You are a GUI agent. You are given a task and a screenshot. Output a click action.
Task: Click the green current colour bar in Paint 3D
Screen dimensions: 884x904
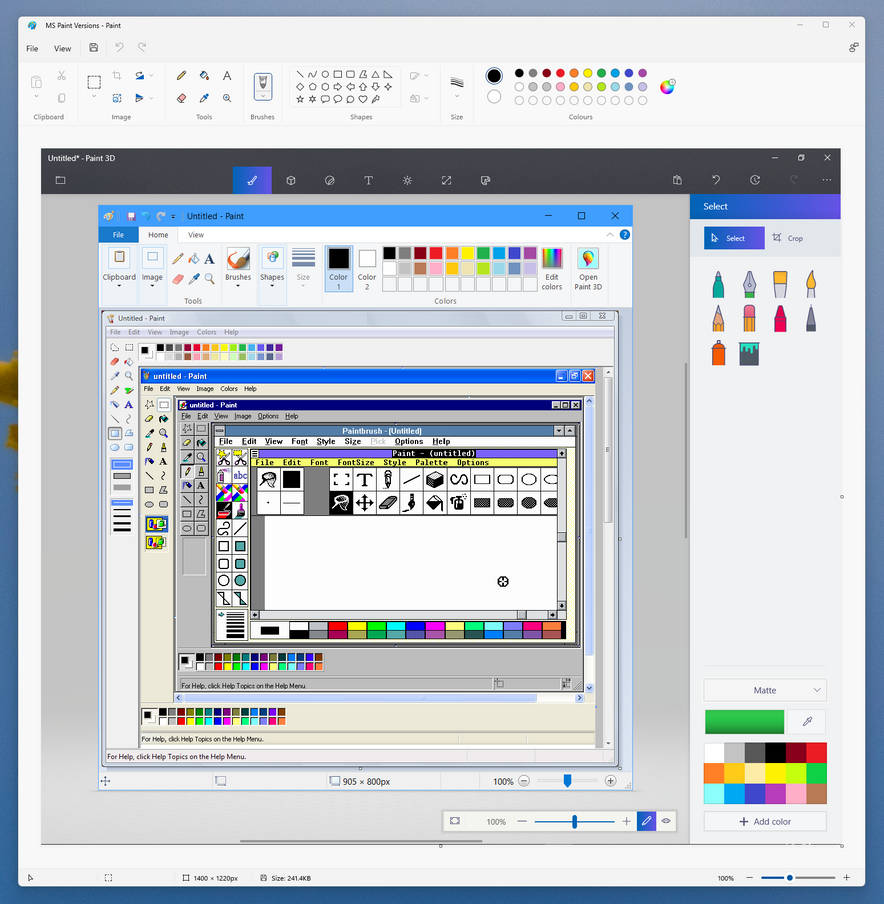(744, 721)
